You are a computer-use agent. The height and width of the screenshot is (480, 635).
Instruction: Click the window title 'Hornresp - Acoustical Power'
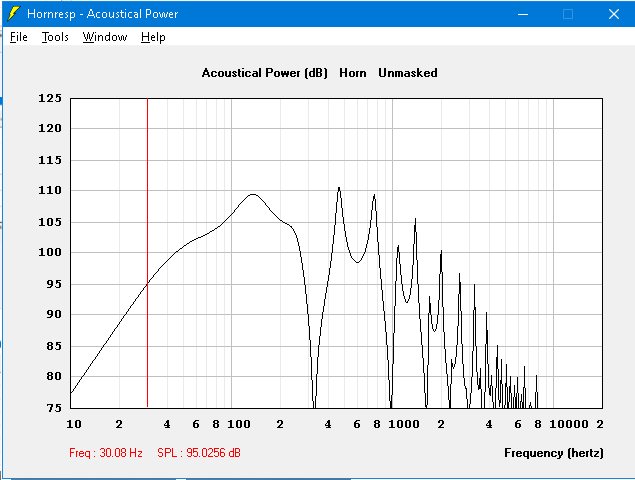(102, 14)
